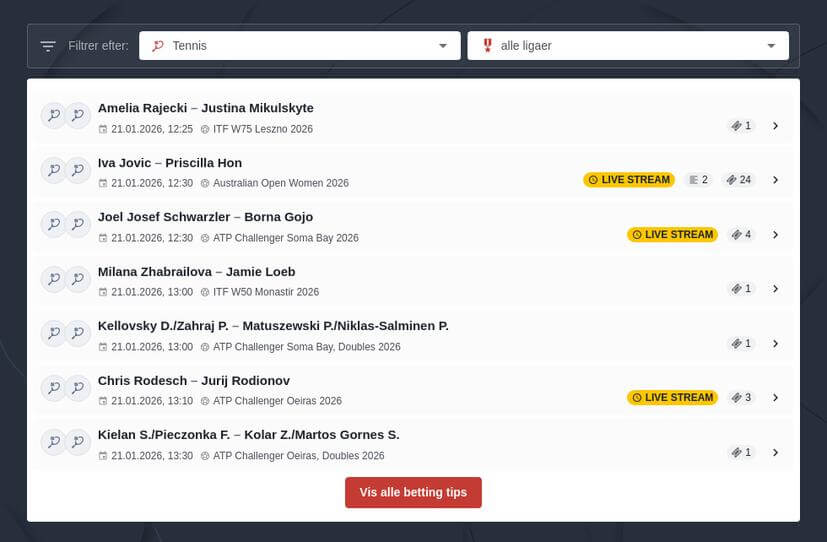Click racket avatar for Joel Josef Schwarzler
The image size is (827, 542).
54,224
